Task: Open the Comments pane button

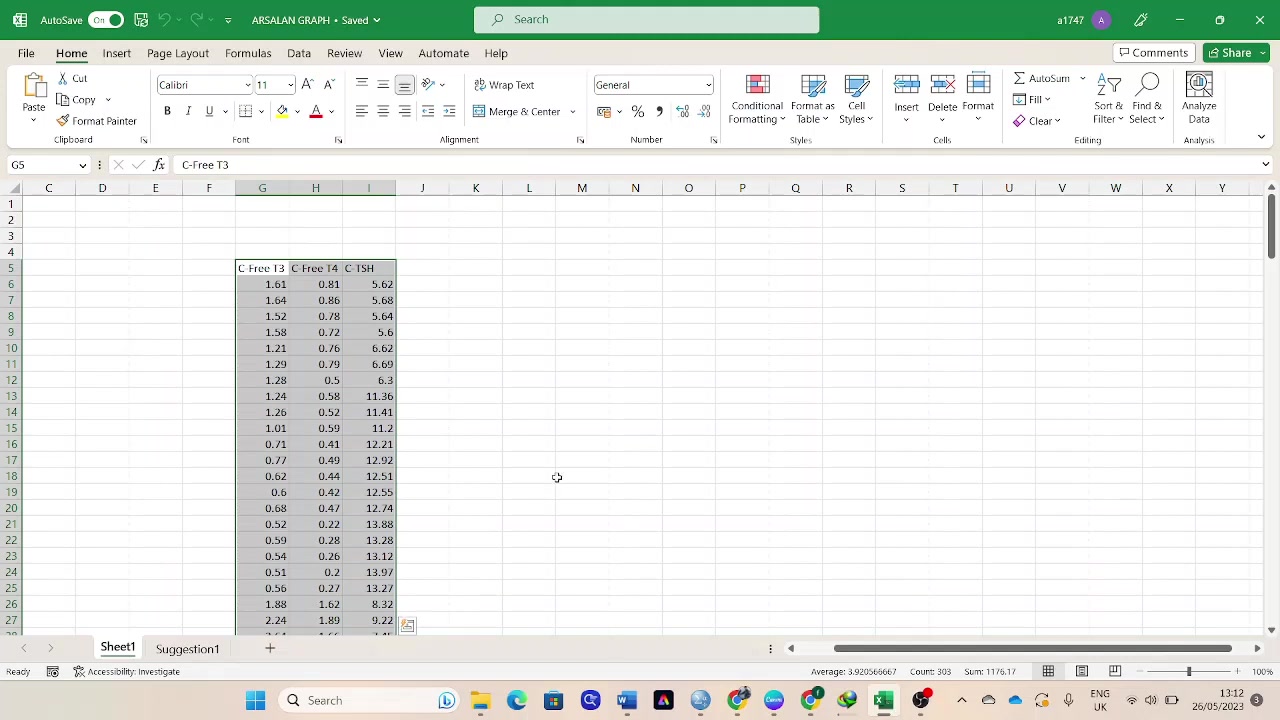Action: pos(1153,53)
